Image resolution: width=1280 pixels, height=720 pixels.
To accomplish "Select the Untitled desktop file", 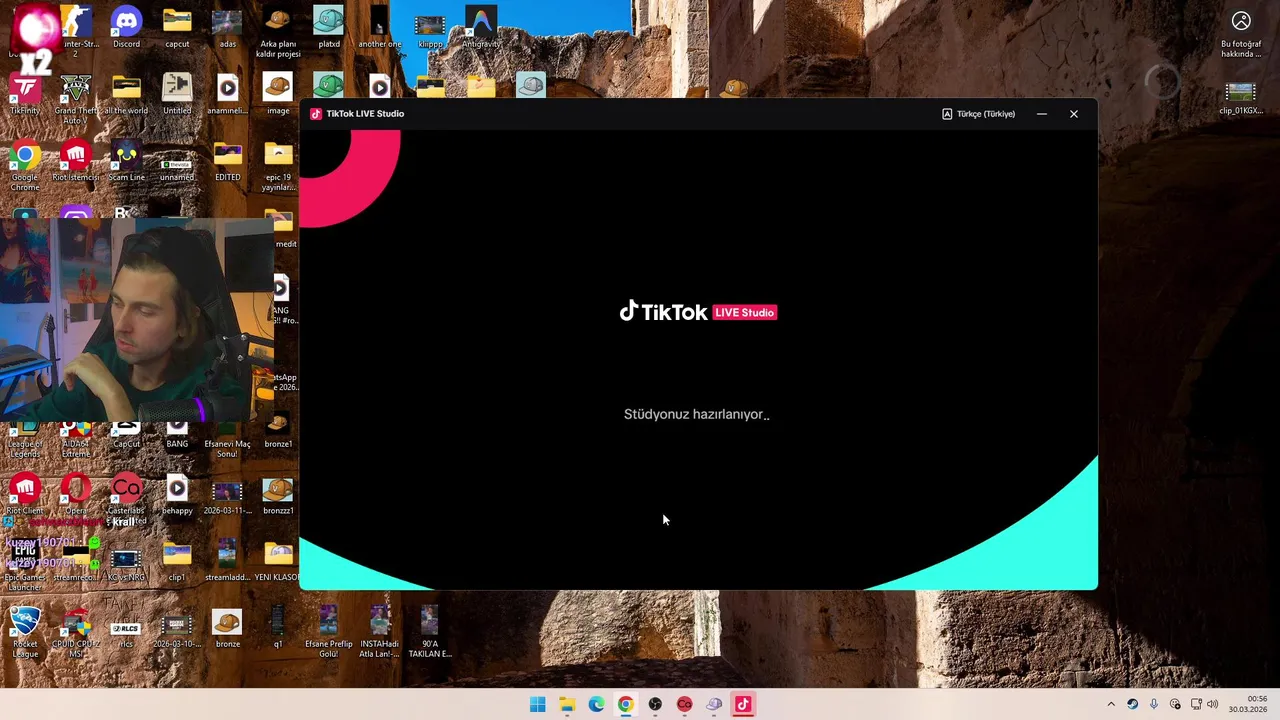I will 177,95.
